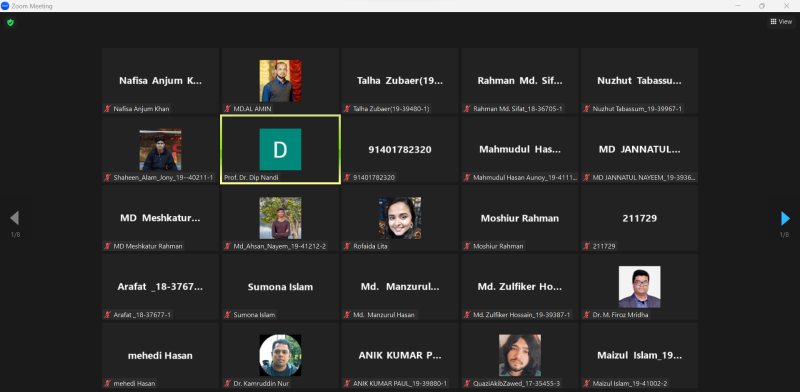This screenshot has height=392, width=800.
Task: Click the Zoom logo in title bar
Action: pos(5,6)
